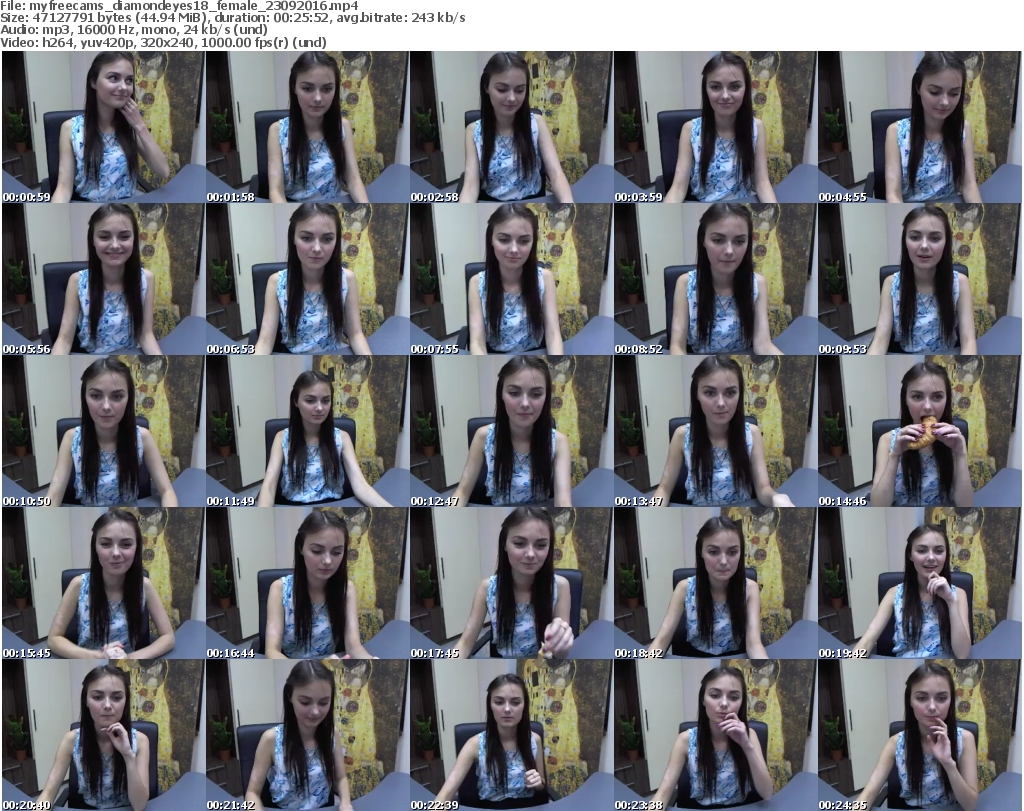
Task: Open the frame stamped 00:21:42
Action: 307,735
